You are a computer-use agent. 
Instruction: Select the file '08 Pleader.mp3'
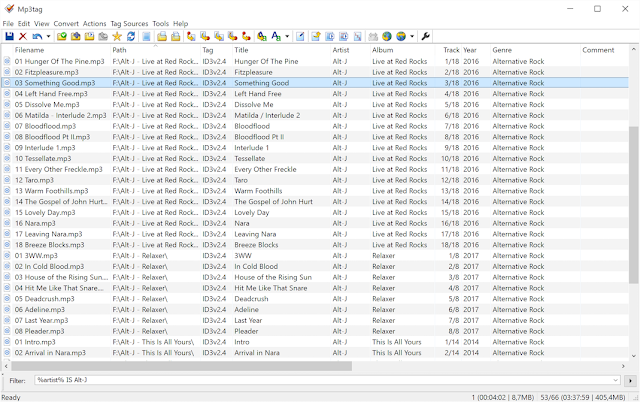39,331
